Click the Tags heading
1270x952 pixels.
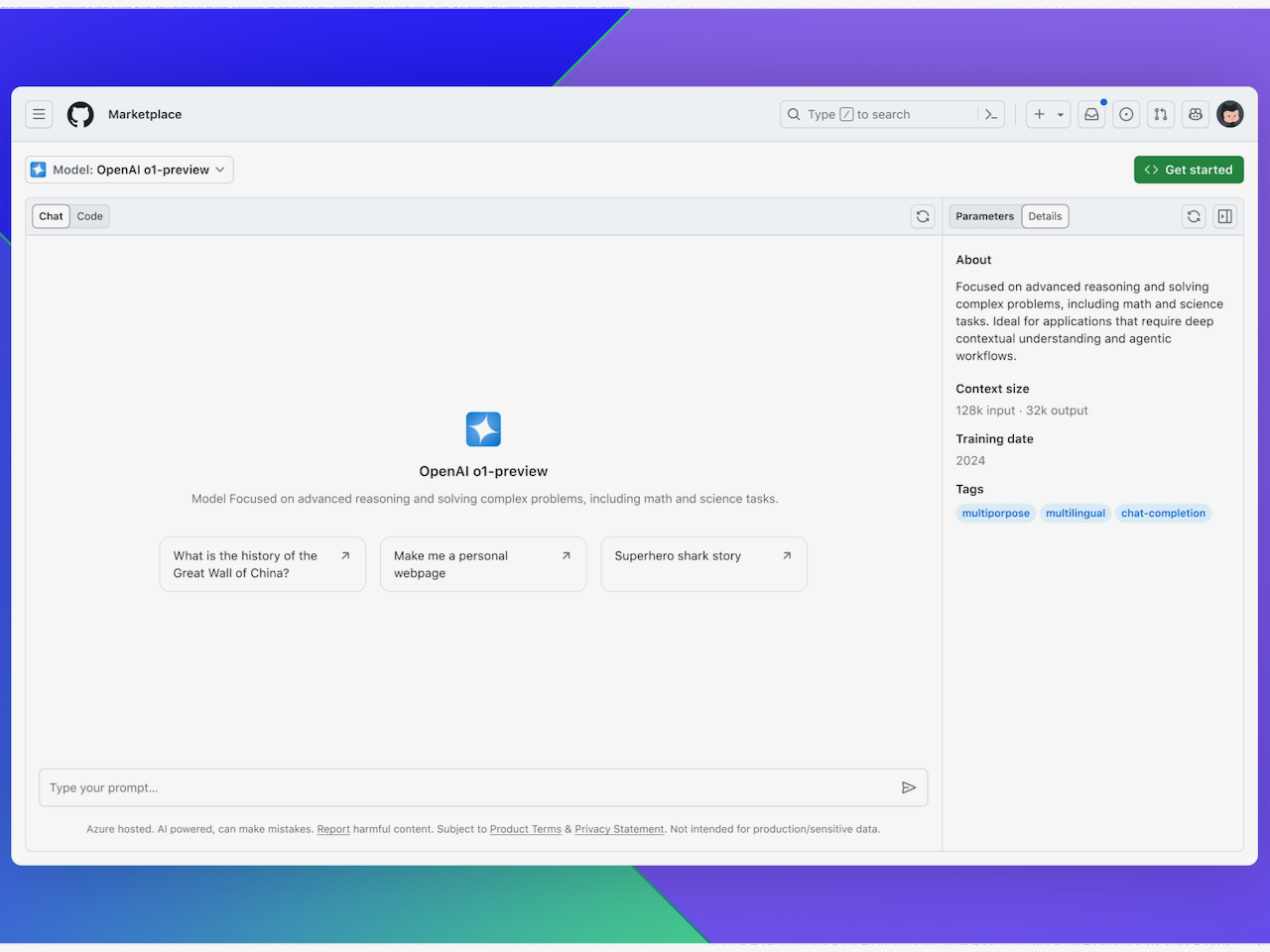coord(969,489)
